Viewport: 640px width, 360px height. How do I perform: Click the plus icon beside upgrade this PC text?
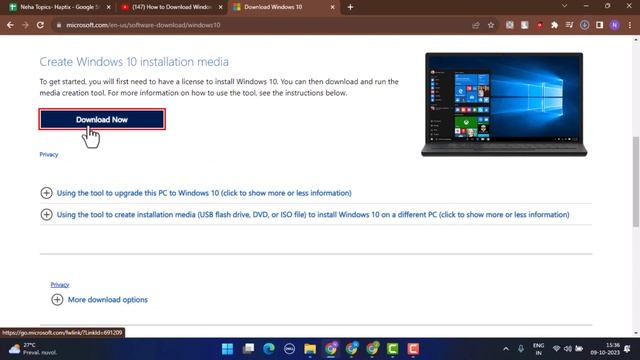[x=47, y=193]
